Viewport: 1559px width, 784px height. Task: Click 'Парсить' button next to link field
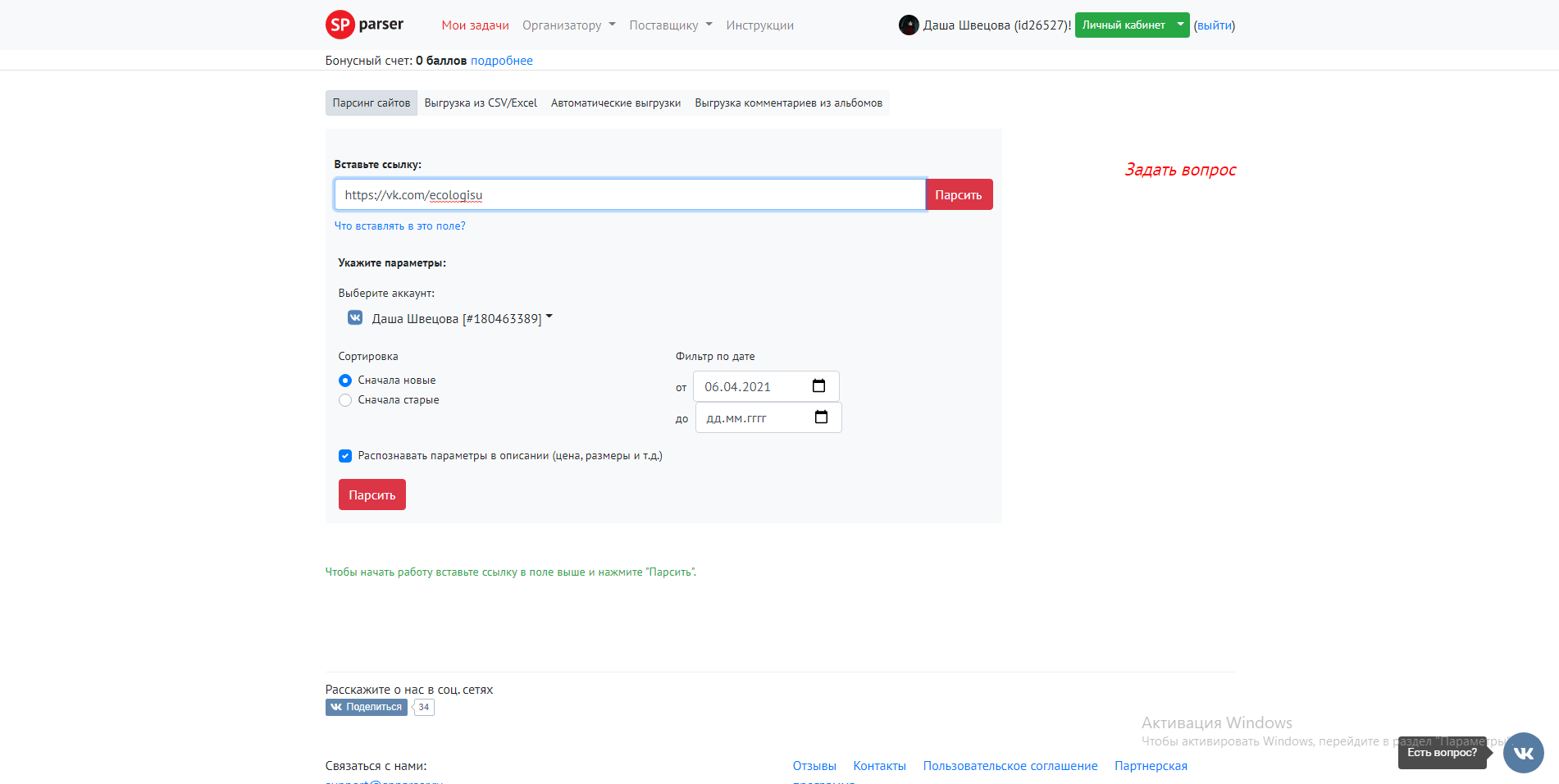[x=959, y=194]
